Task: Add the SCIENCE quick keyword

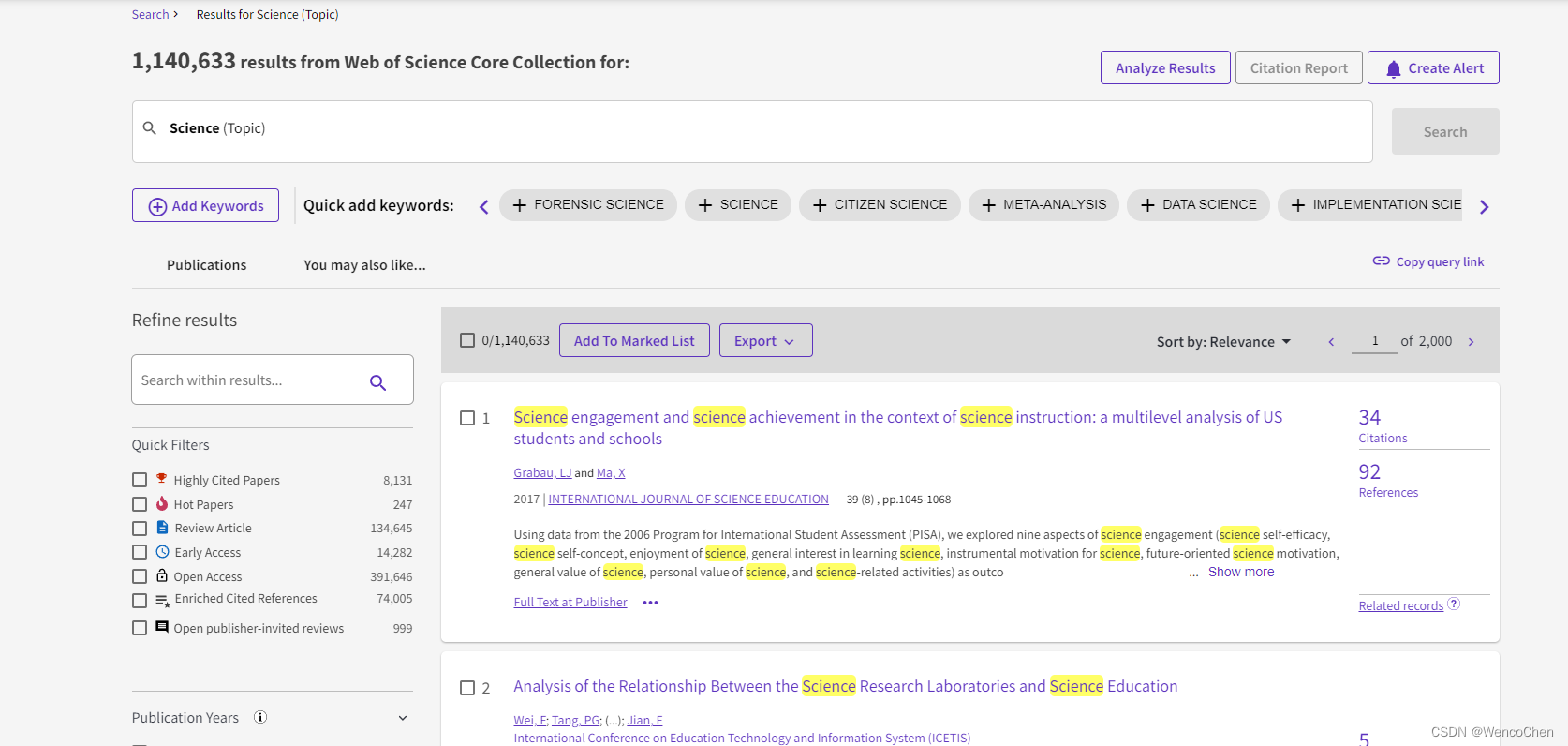Action: (x=737, y=204)
